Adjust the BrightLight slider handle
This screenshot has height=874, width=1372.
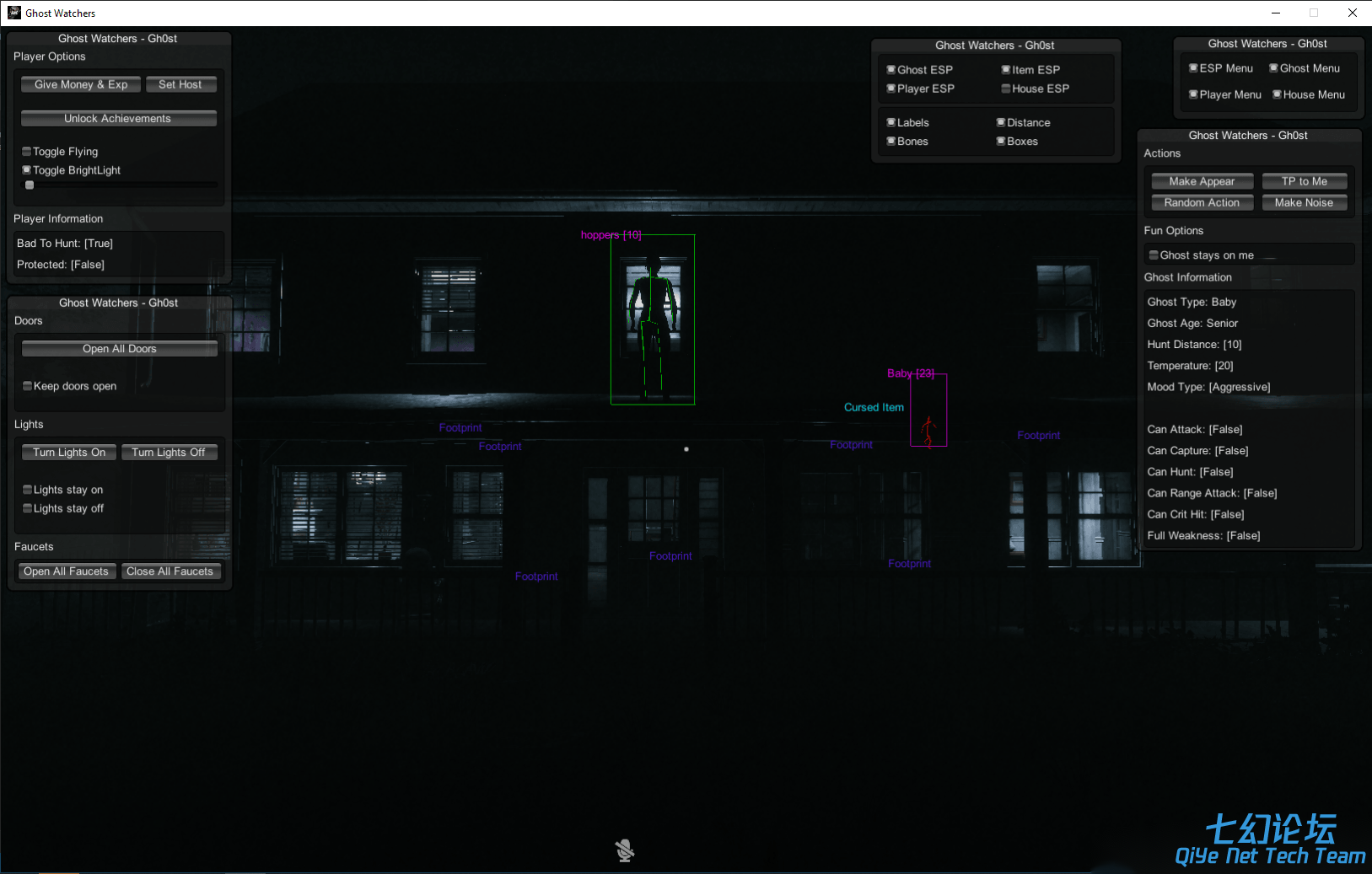pyautogui.click(x=30, y=185)
